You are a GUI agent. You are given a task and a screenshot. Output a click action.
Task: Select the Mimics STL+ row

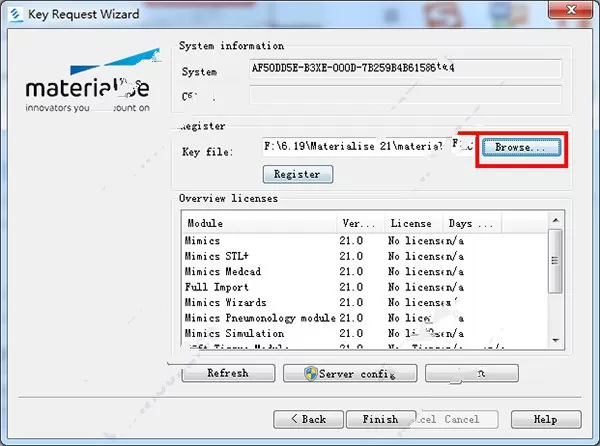pos(365,256)
